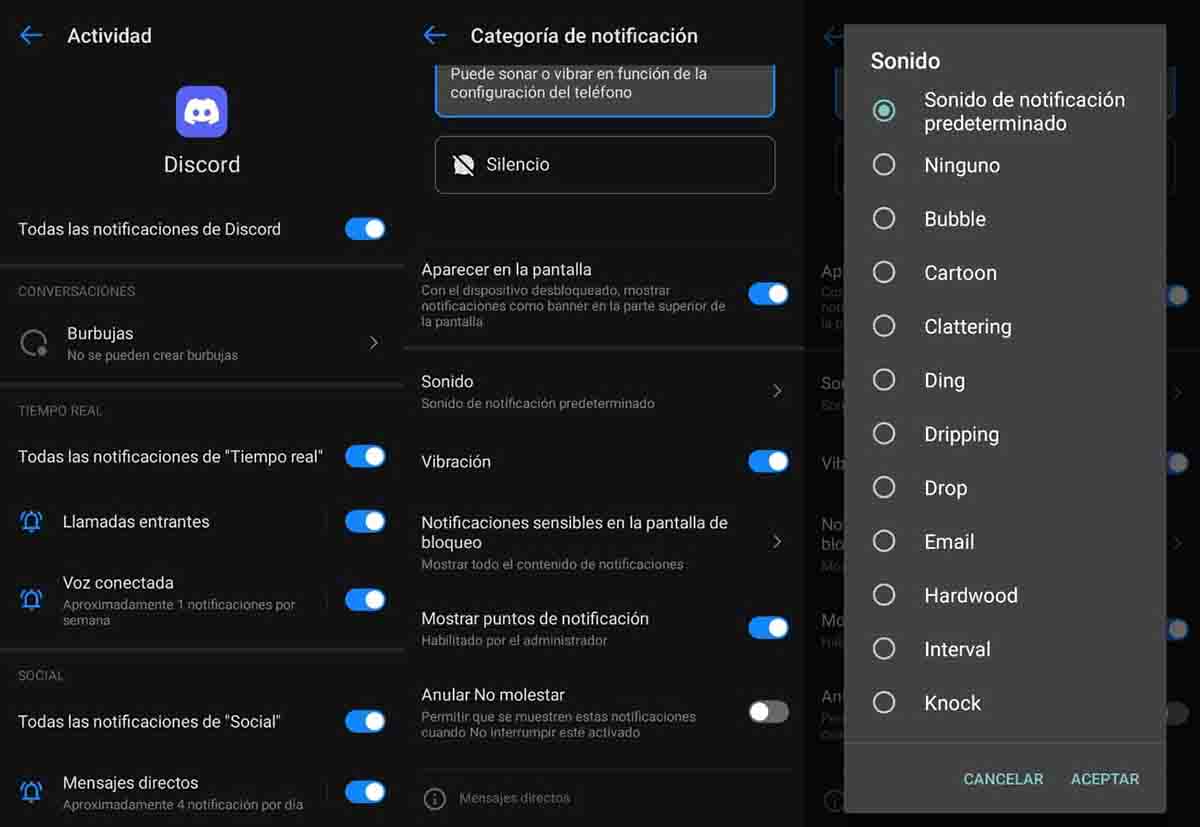1200x827 pixels.
Task: Tap the muted bell Silencio icon
Action: [463, 165]
